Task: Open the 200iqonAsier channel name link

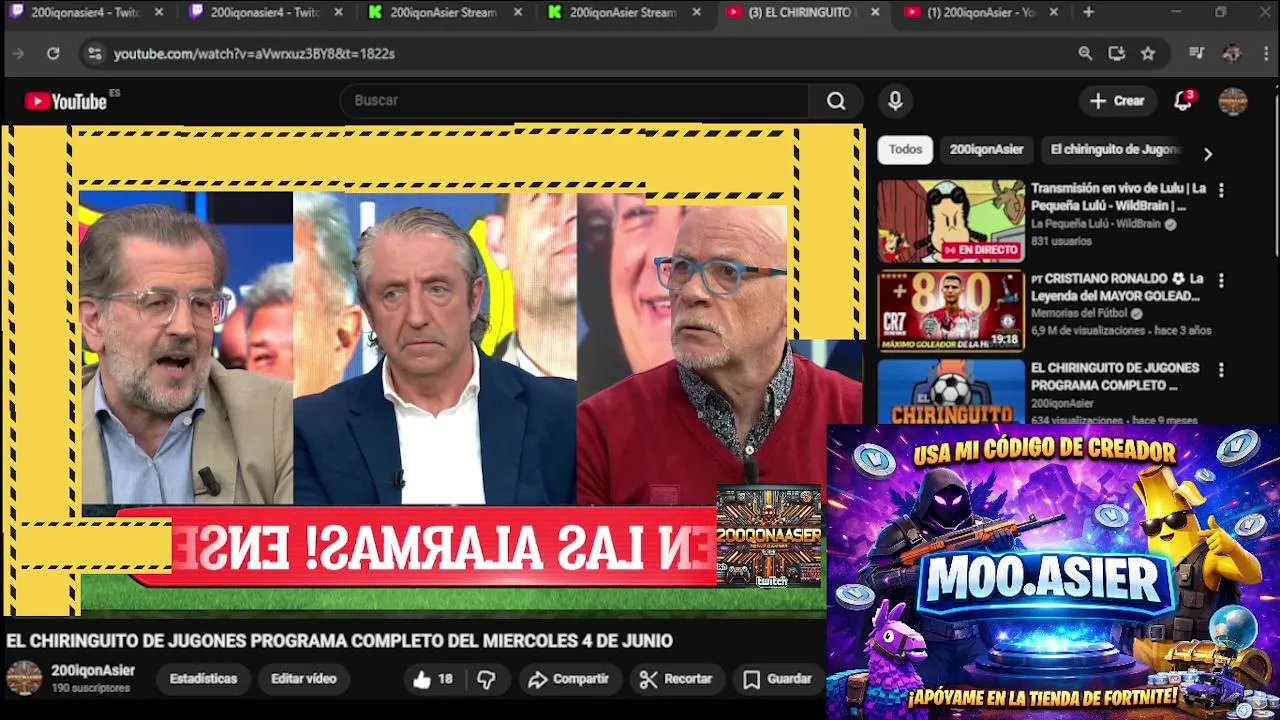Action: pos(93,671)
